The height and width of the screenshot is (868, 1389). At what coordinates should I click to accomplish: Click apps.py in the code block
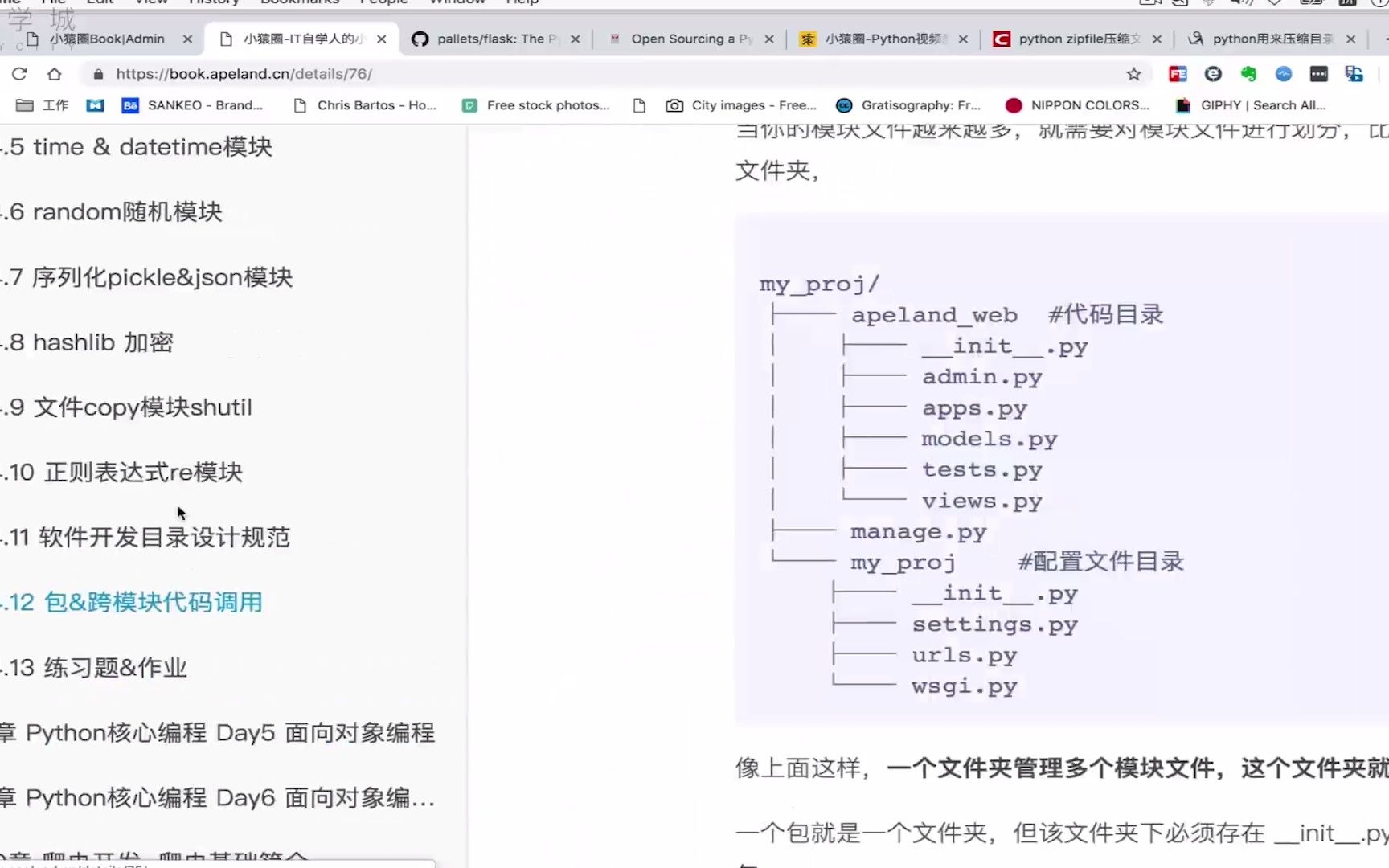[974, 408]
